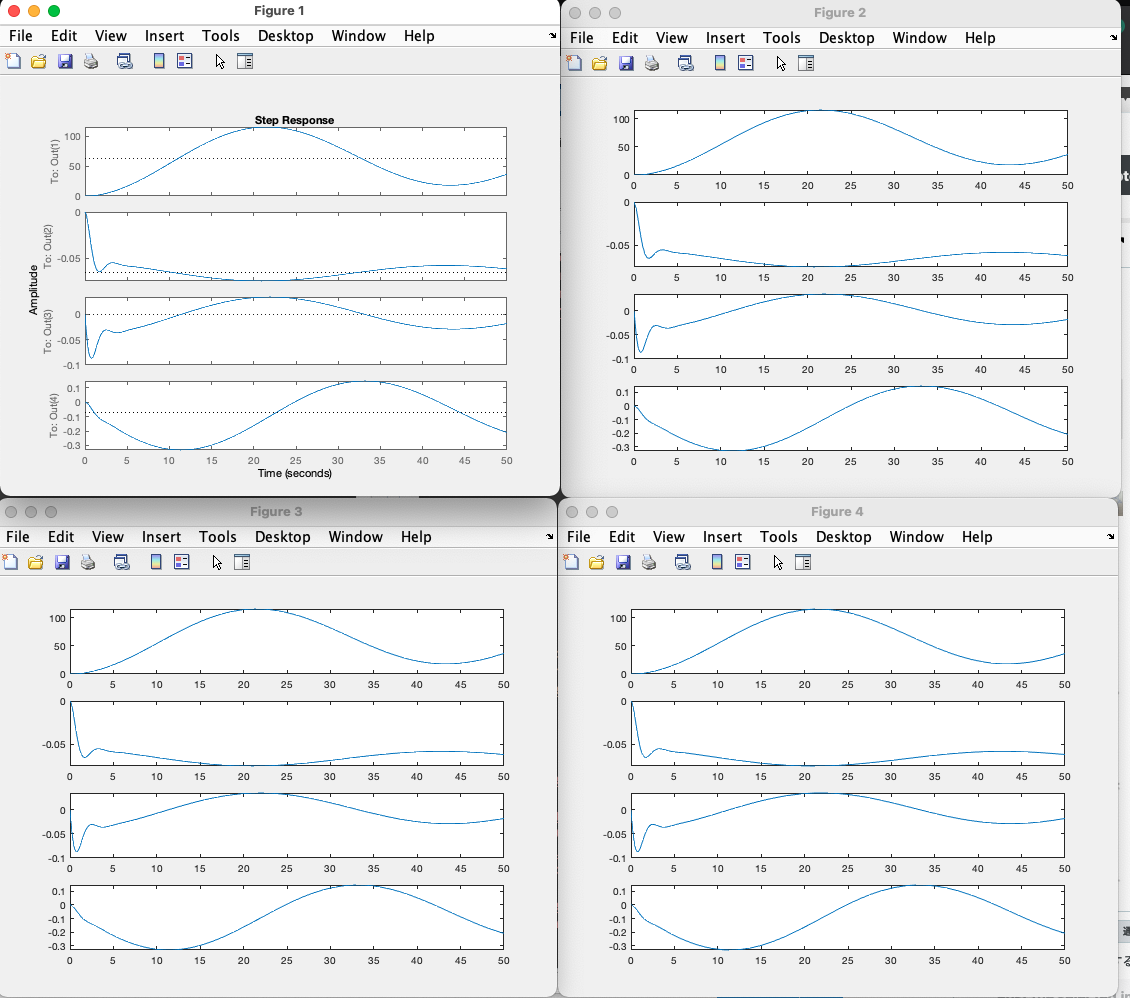Click Save icon in Figure 1 toolbar
This screenshot has width=1130, height=998.
click(x=66, y=61)
